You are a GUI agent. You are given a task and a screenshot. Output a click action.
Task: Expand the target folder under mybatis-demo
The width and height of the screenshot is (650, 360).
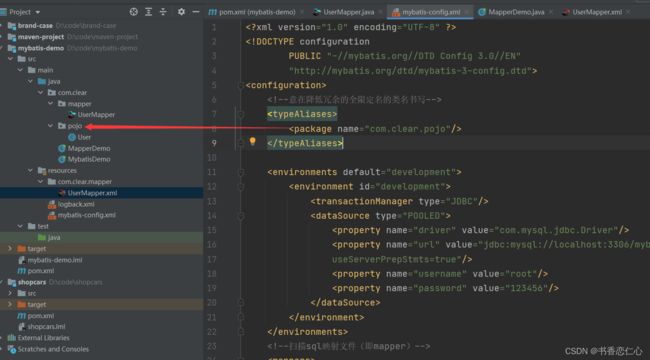(10, 248)
